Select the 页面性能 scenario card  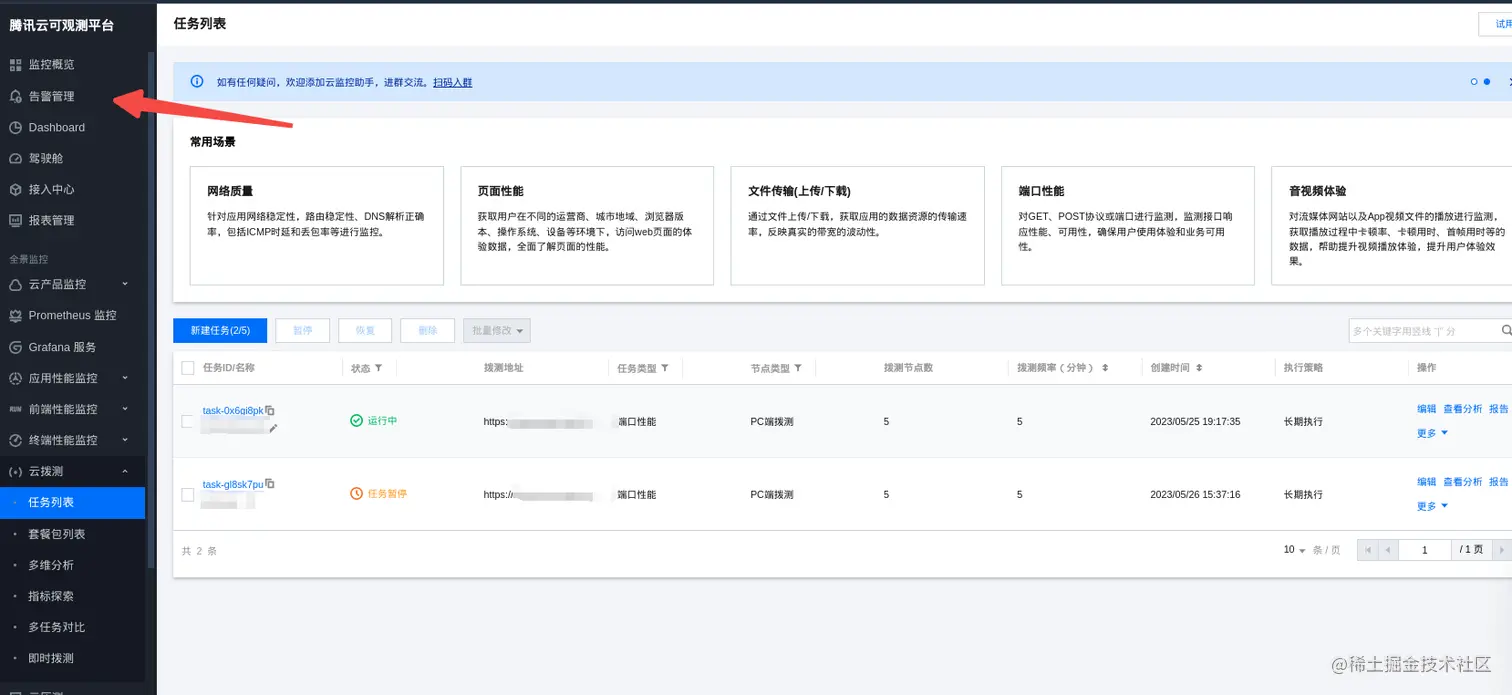tap(587, 226)
